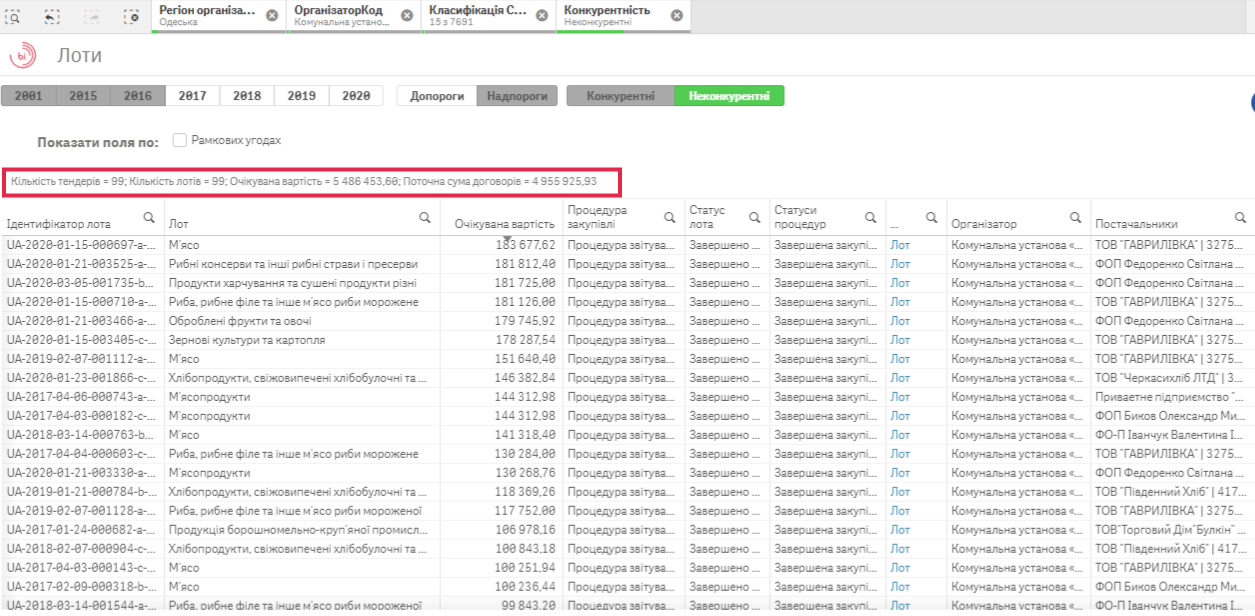Search in Статус лота column
1255x616 pixels.
coord(753,218)
